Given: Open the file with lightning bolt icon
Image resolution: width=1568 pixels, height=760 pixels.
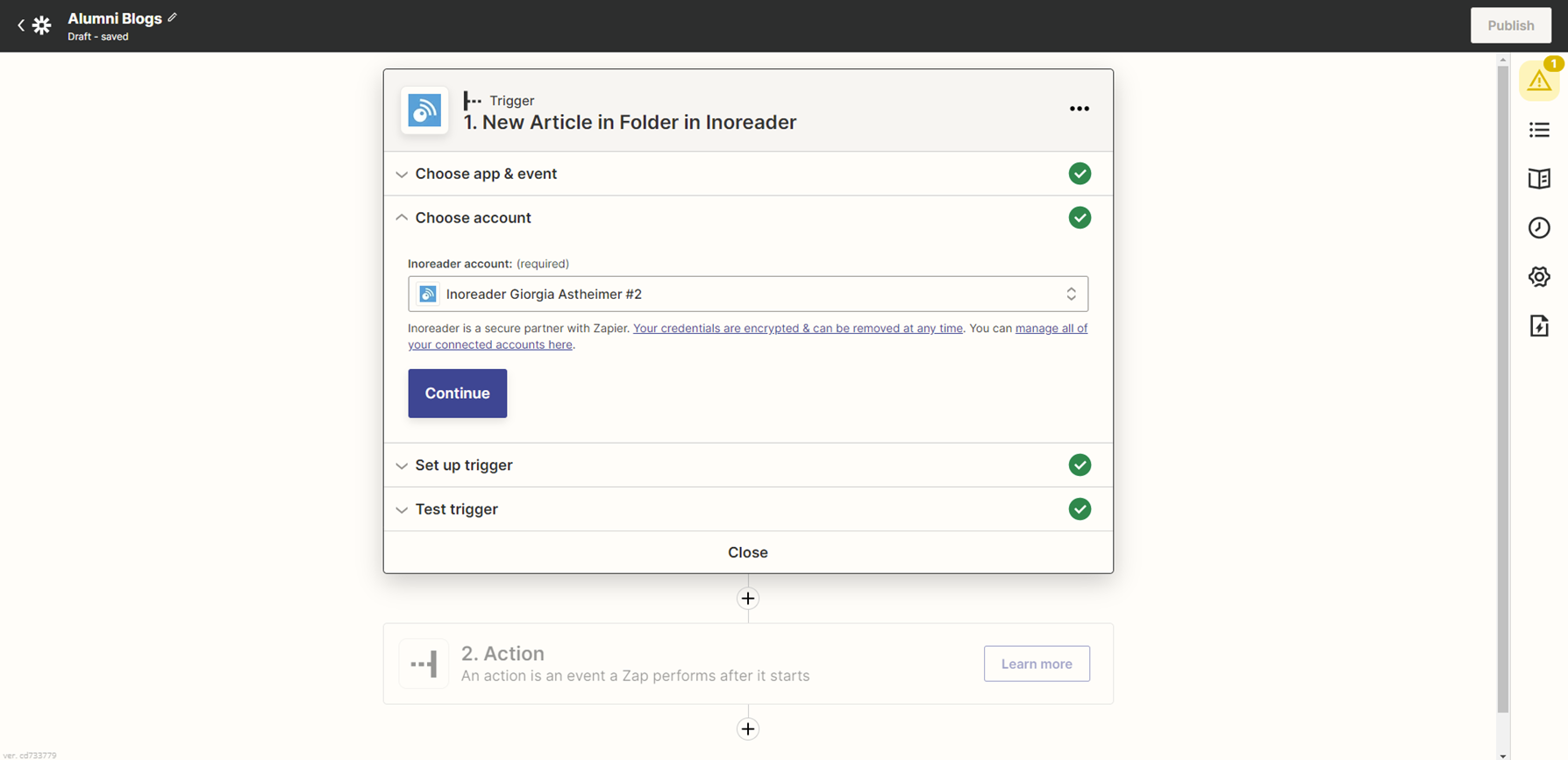Looking at the screenshot, I should pos(1539,326).
